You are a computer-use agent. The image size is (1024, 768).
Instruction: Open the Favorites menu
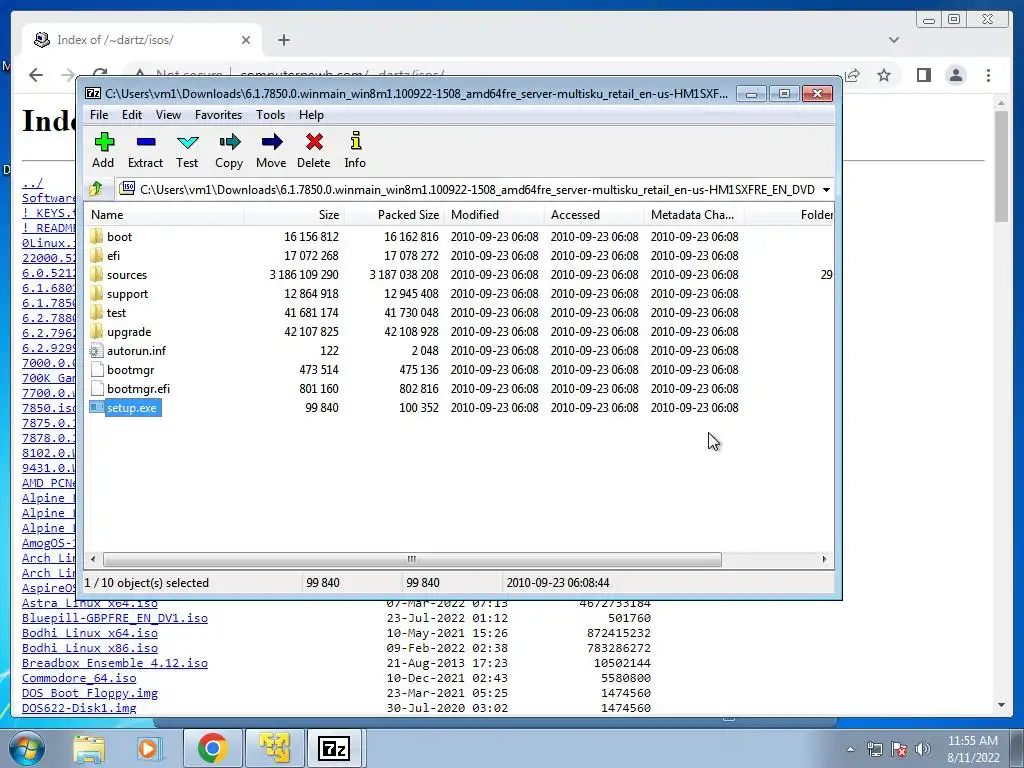219,115
